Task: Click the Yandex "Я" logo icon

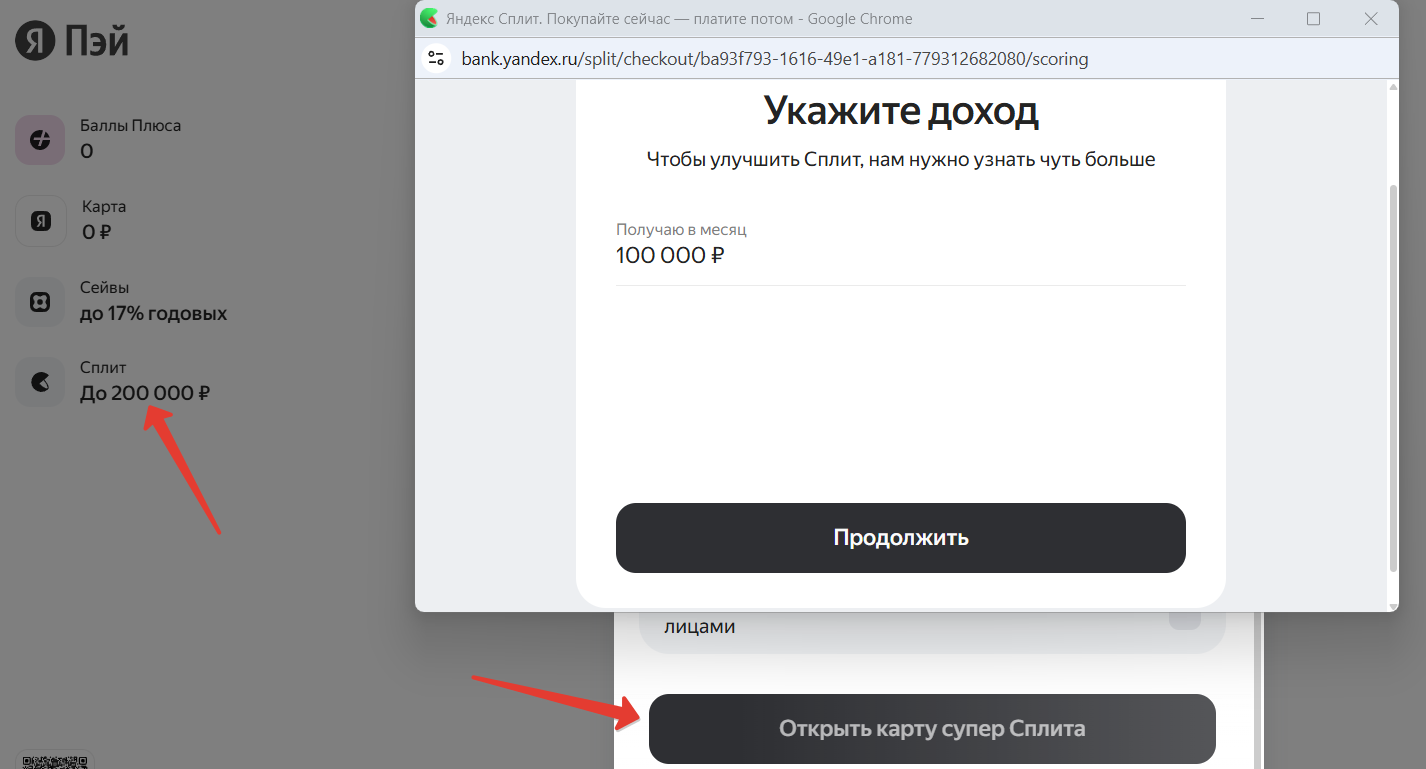Action: click(x=33, y=42)
